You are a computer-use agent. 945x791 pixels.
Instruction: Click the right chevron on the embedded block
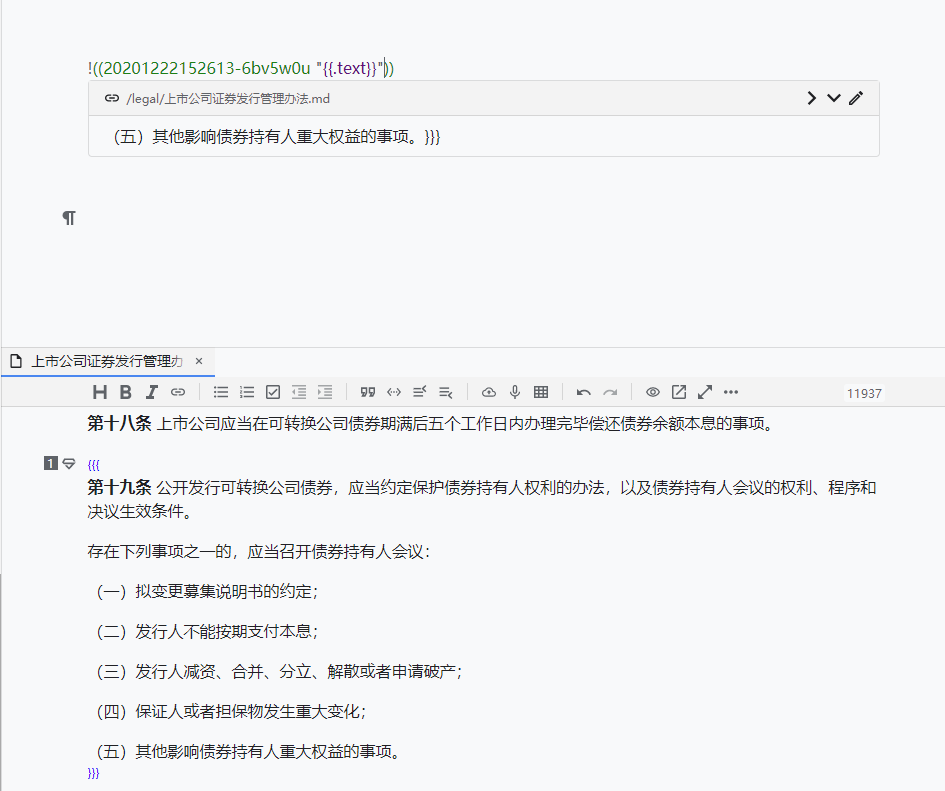click(x=812, y=98)
